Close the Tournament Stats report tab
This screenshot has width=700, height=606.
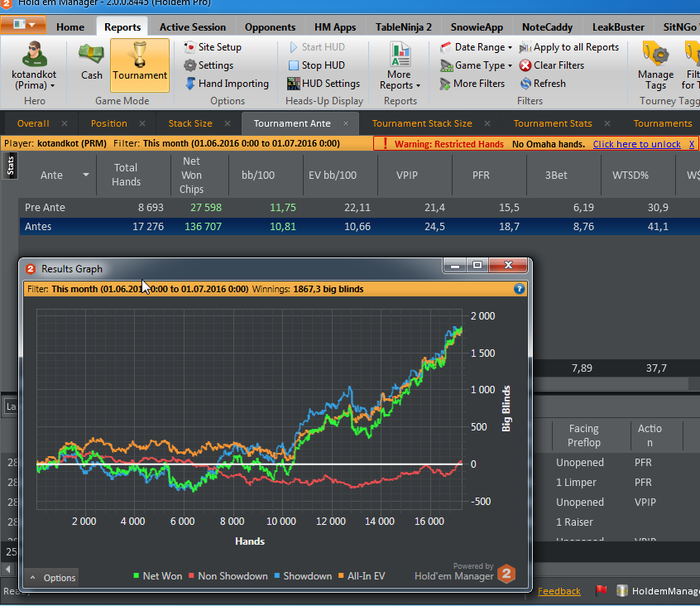[607, 124]
